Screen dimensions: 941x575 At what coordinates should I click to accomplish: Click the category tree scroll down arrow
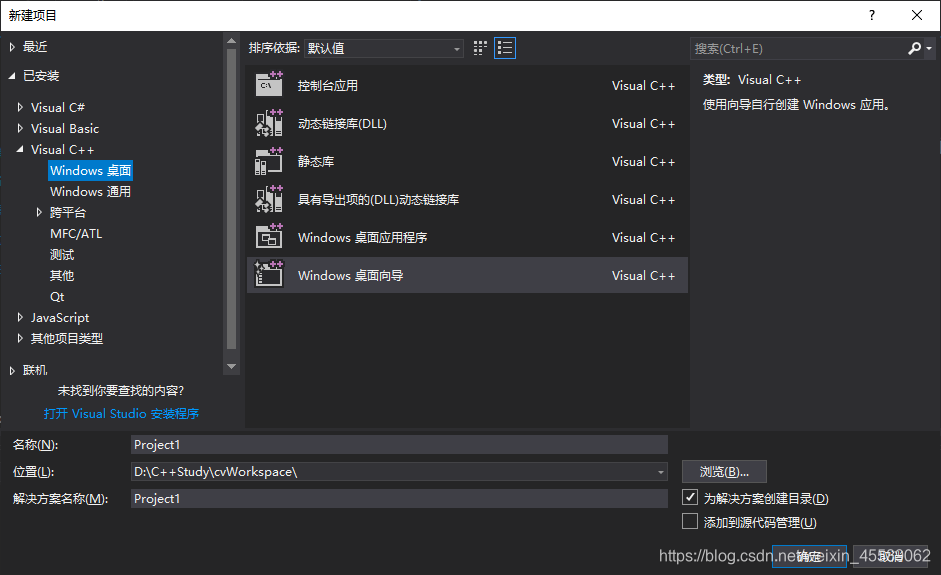tap(231, 366)
